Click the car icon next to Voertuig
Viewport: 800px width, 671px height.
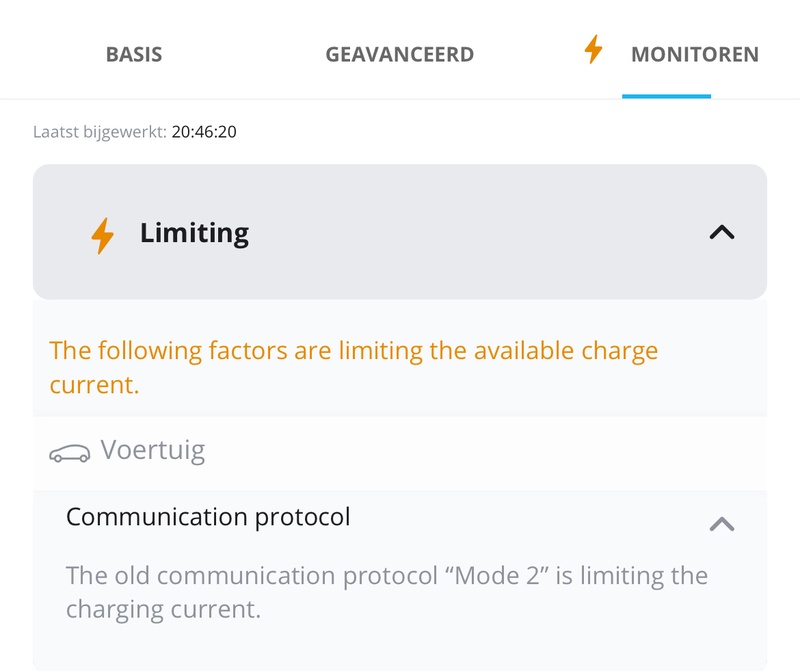pos(69,454)
